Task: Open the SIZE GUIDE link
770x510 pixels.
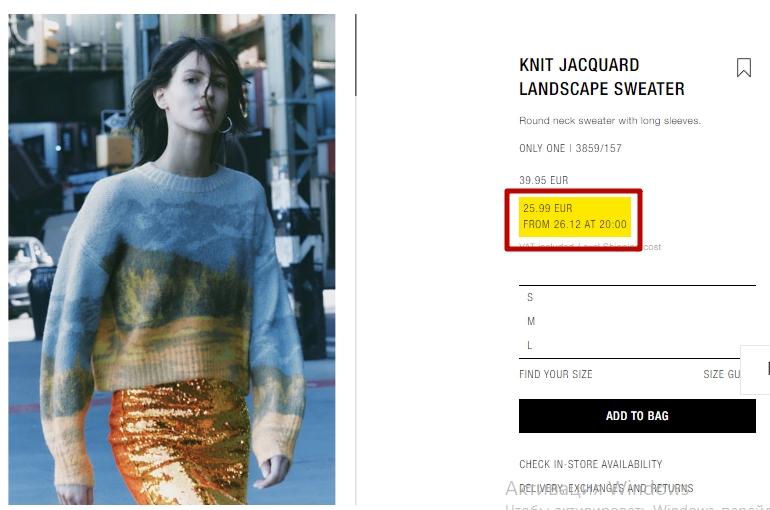Action: tap(721, 375)
